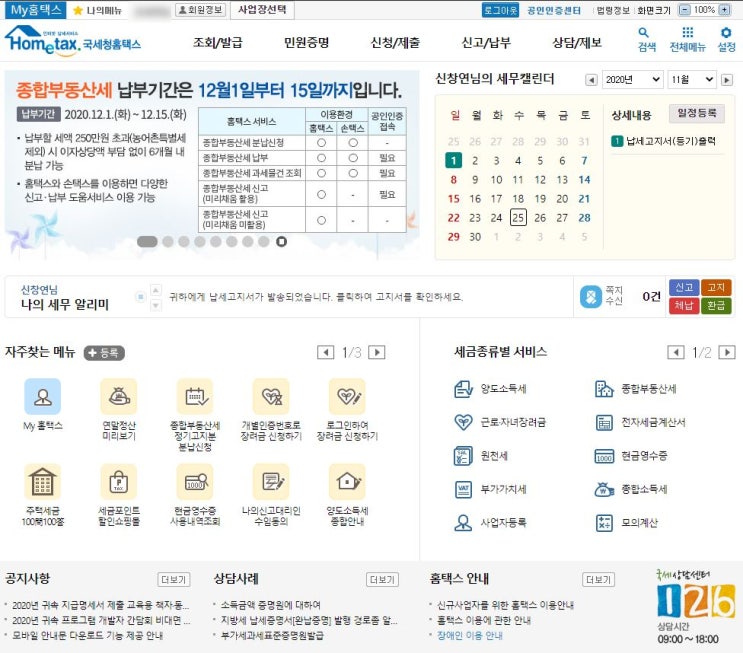Pause the banner slideshow
The width and height of the screenshot is (743, 653).
point(281,242)
